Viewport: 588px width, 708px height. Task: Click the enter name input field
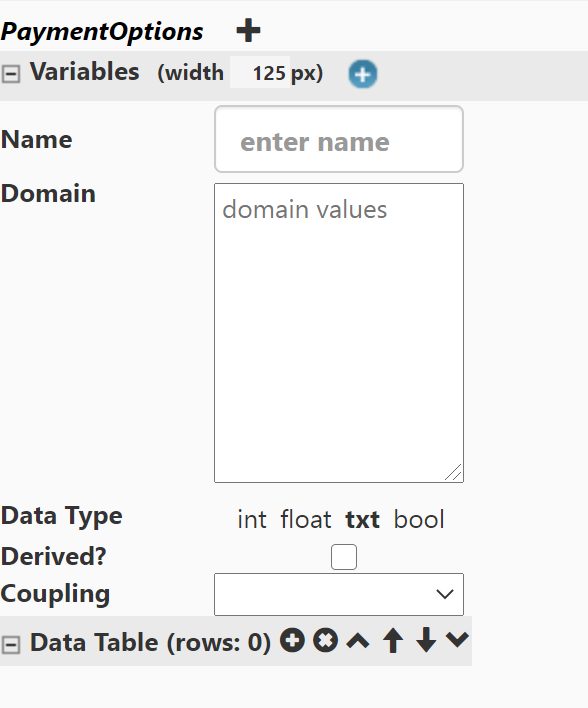[x=339, y=139]
